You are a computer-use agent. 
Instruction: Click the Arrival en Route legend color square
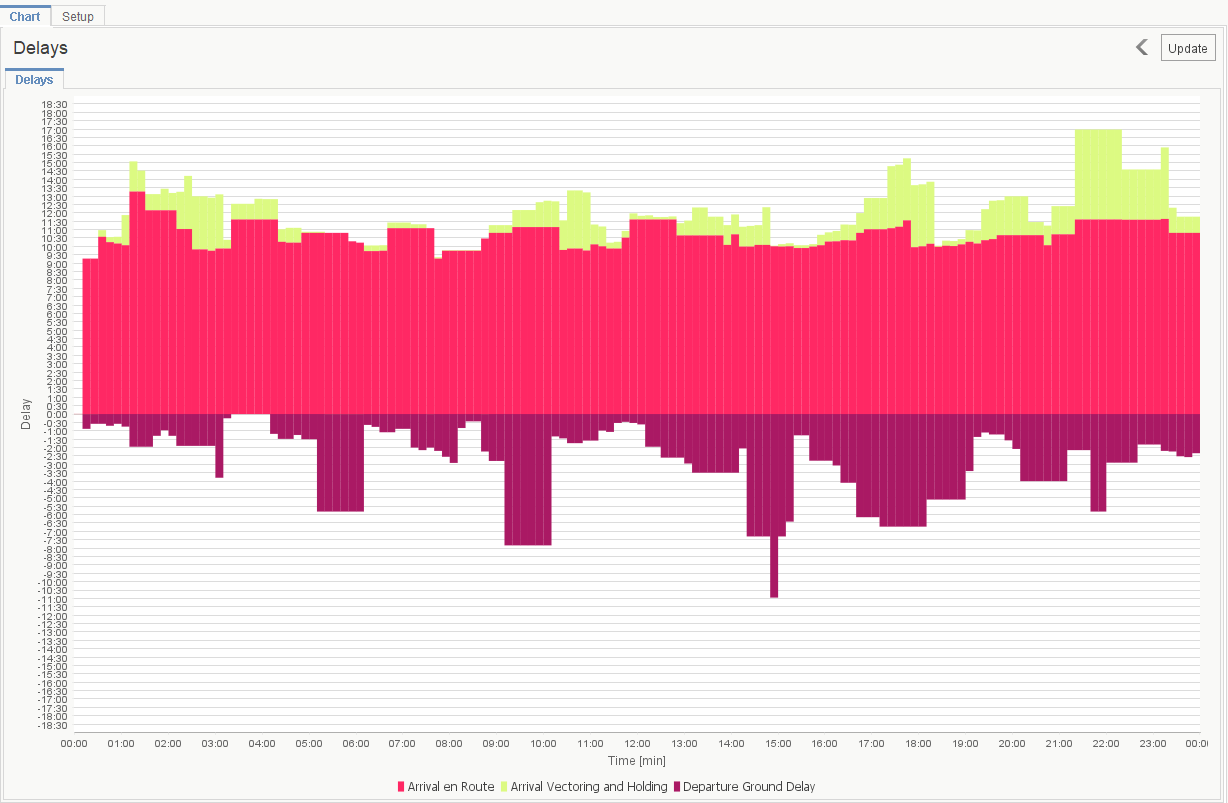coord(402,787)
